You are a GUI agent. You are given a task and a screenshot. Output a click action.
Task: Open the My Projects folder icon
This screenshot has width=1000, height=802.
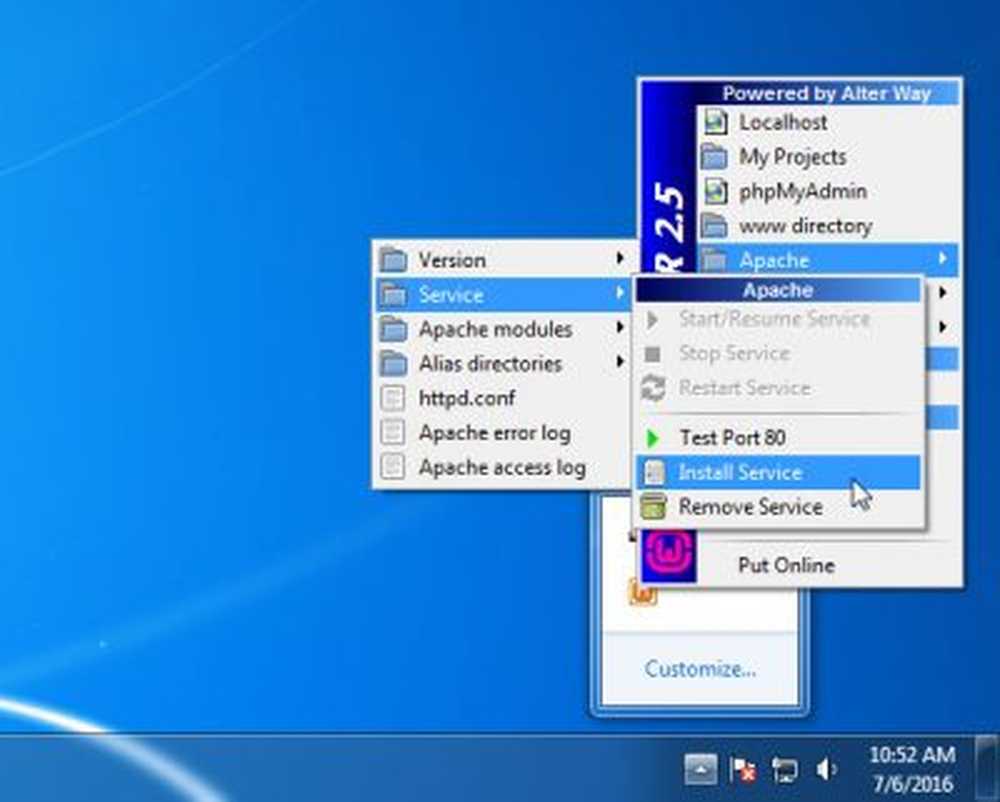pyautogui.click(x=714, y=156)
